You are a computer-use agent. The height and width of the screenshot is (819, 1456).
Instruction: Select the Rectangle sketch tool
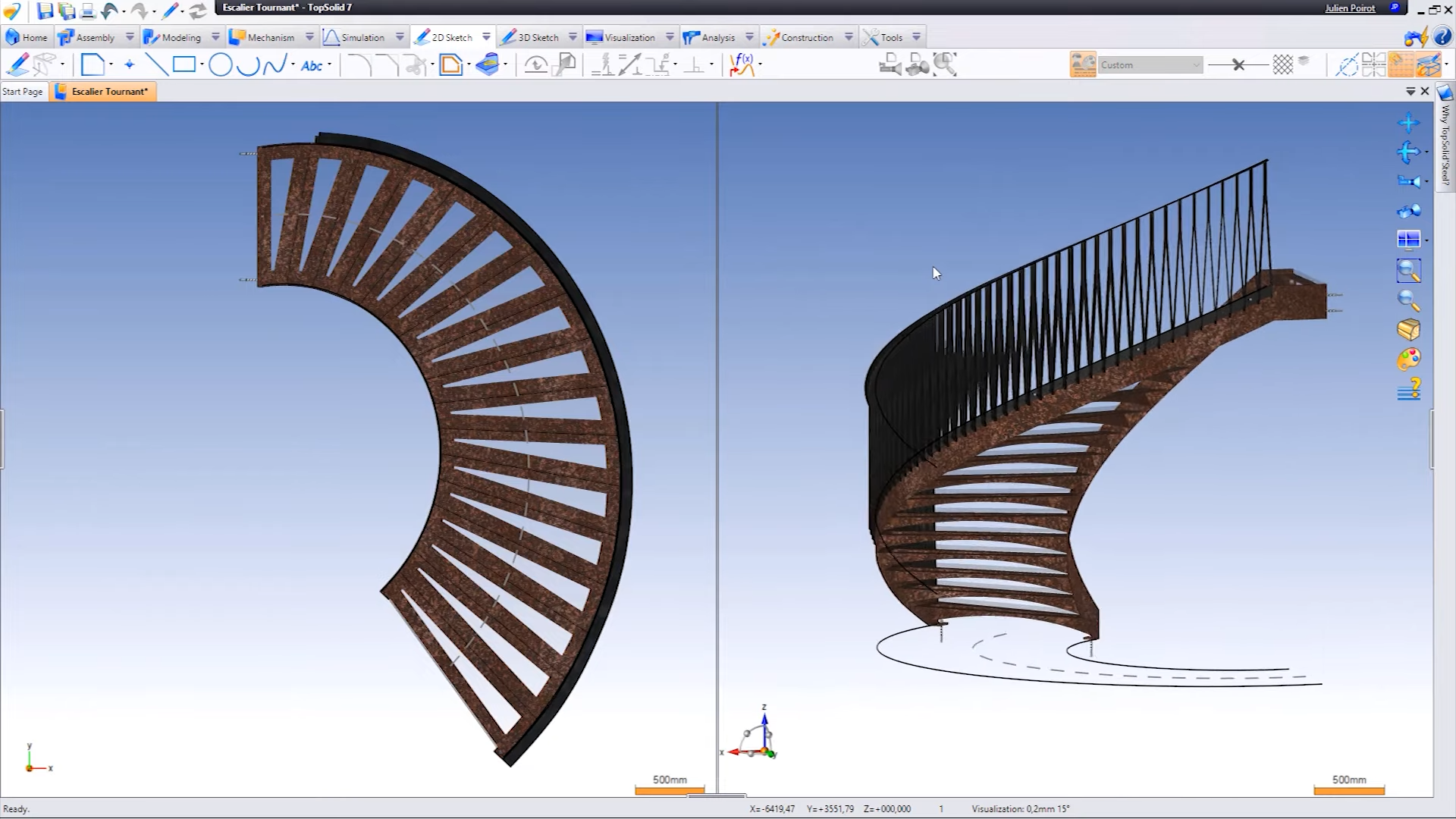click(184, 65)
